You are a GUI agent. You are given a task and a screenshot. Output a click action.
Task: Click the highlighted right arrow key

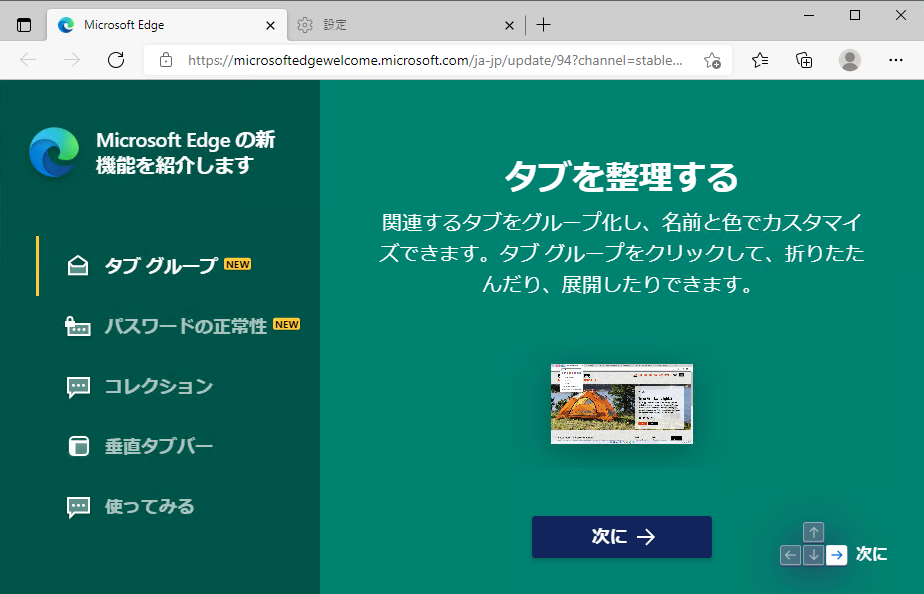[x=836, y=555]
